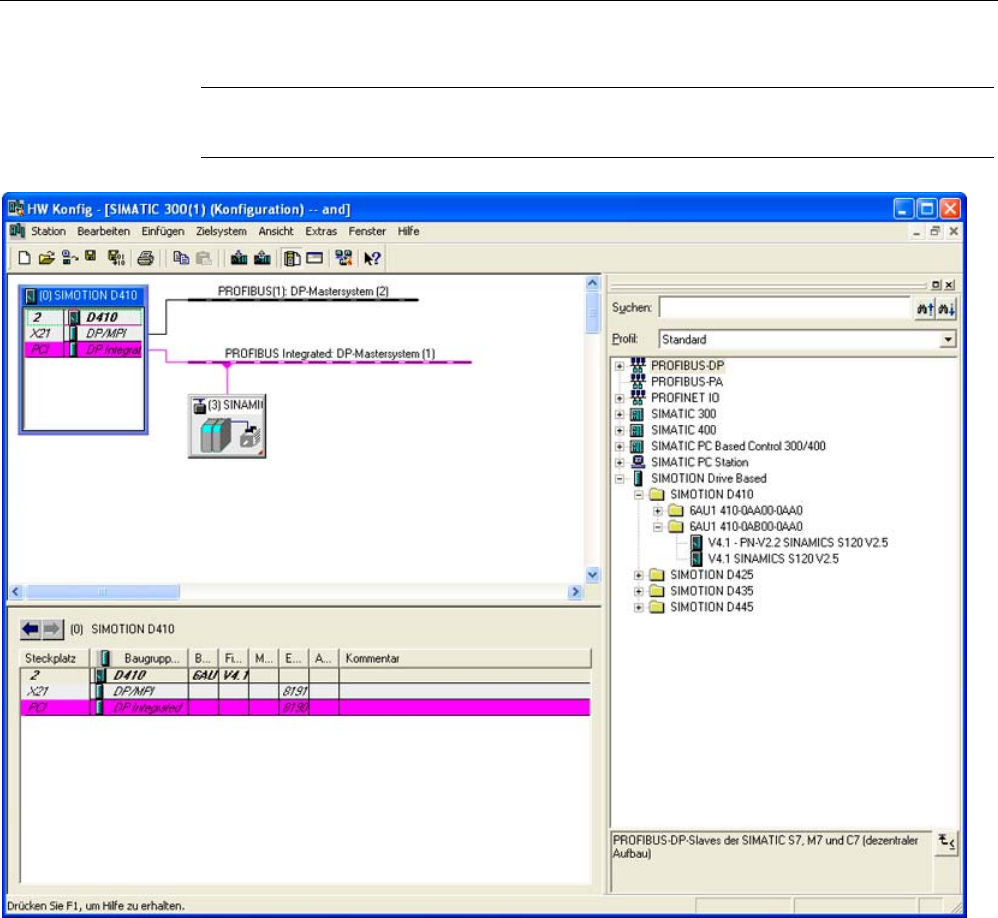Click the Open online station icon
Screen dimensions: 998x918
point(70,258)
